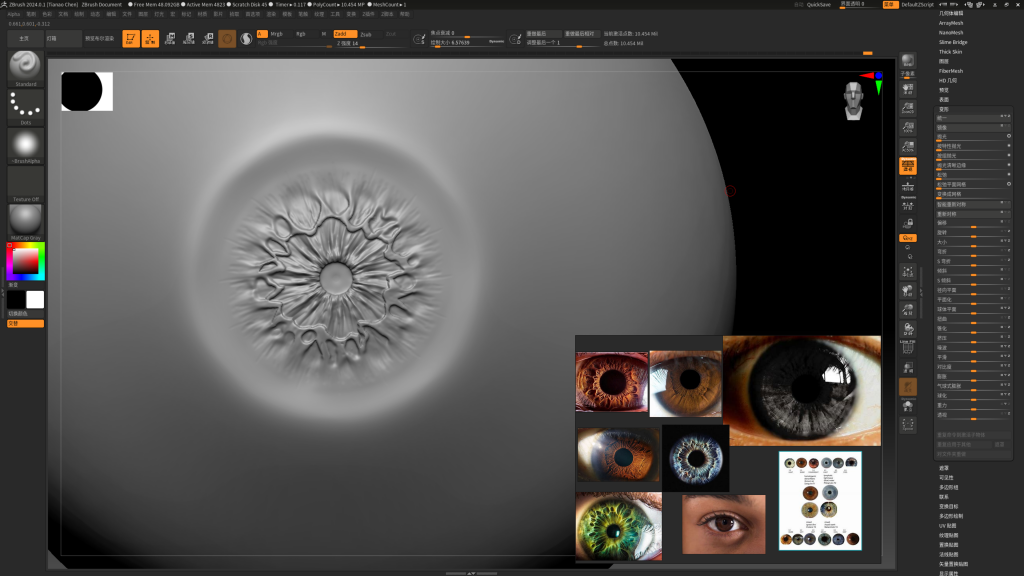Screen dimensions: 1024x576
Task: Click the large black-iris reference eye image
Action: point(802,391)
